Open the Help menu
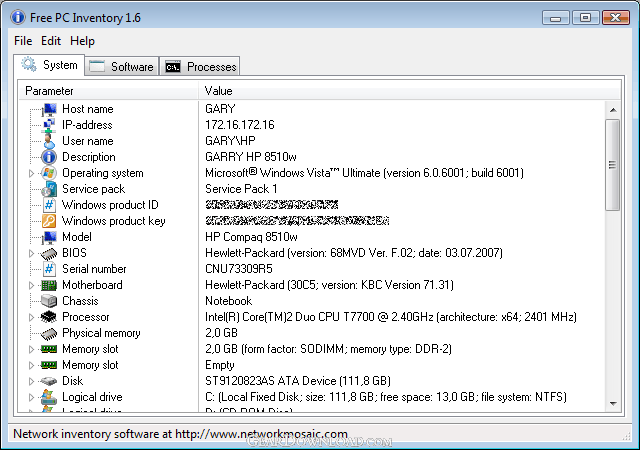Viewport: 640px width, 450px height. coord(82,41)
